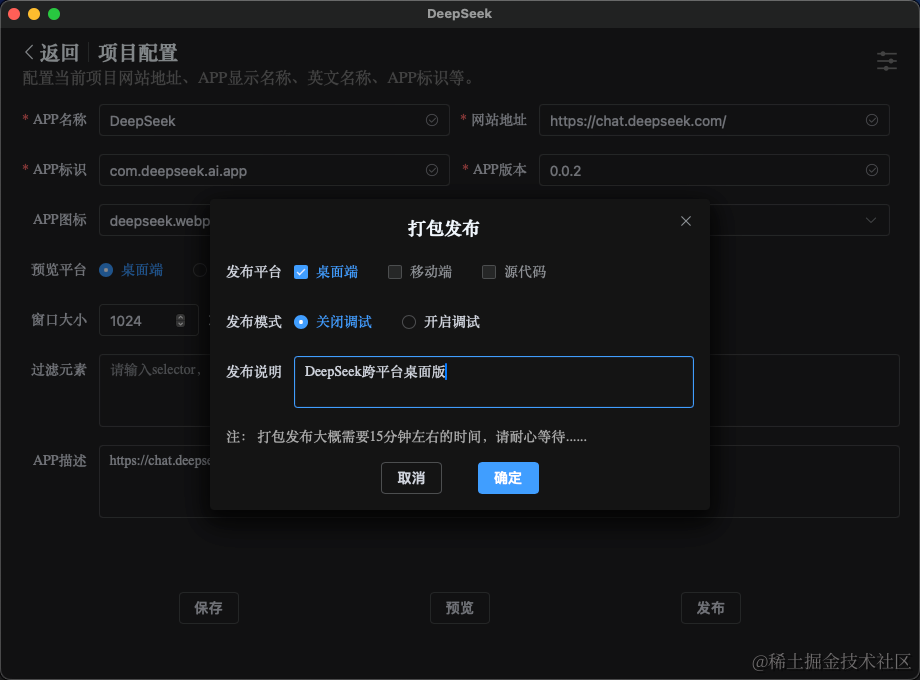Click the APP图标 field deepseek.webp
The image size is (920, 680).
[x=155, y=220]
